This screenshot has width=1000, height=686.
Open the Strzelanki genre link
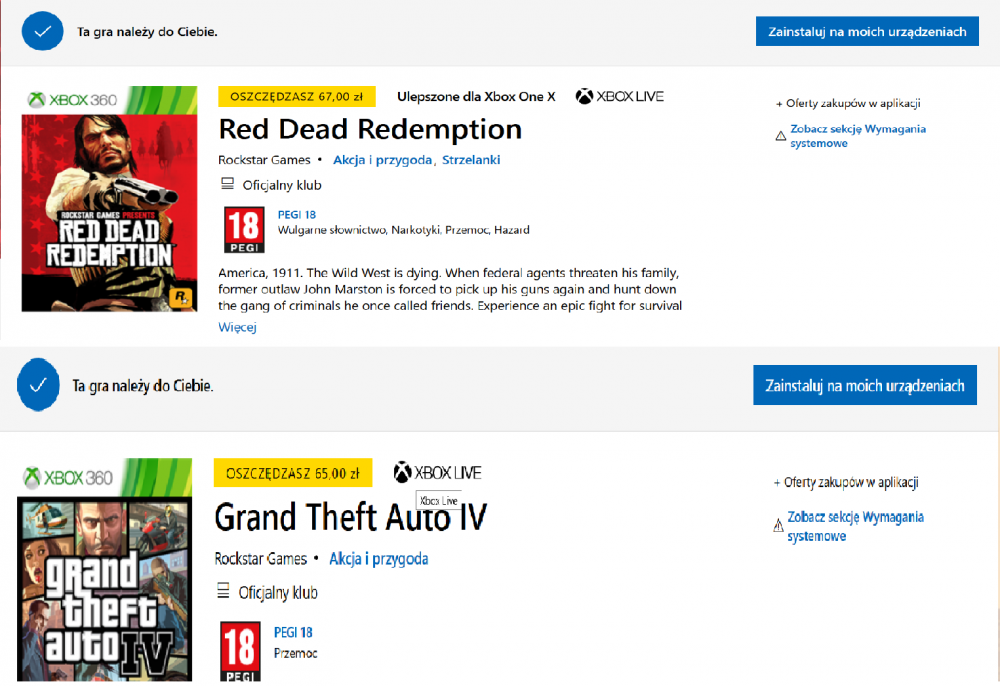471,160
